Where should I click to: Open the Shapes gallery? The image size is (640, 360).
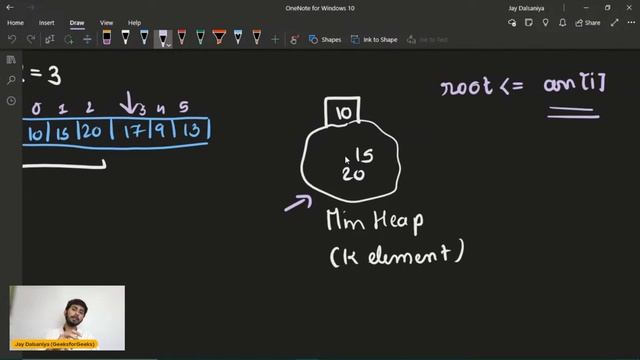coord(325,40)
